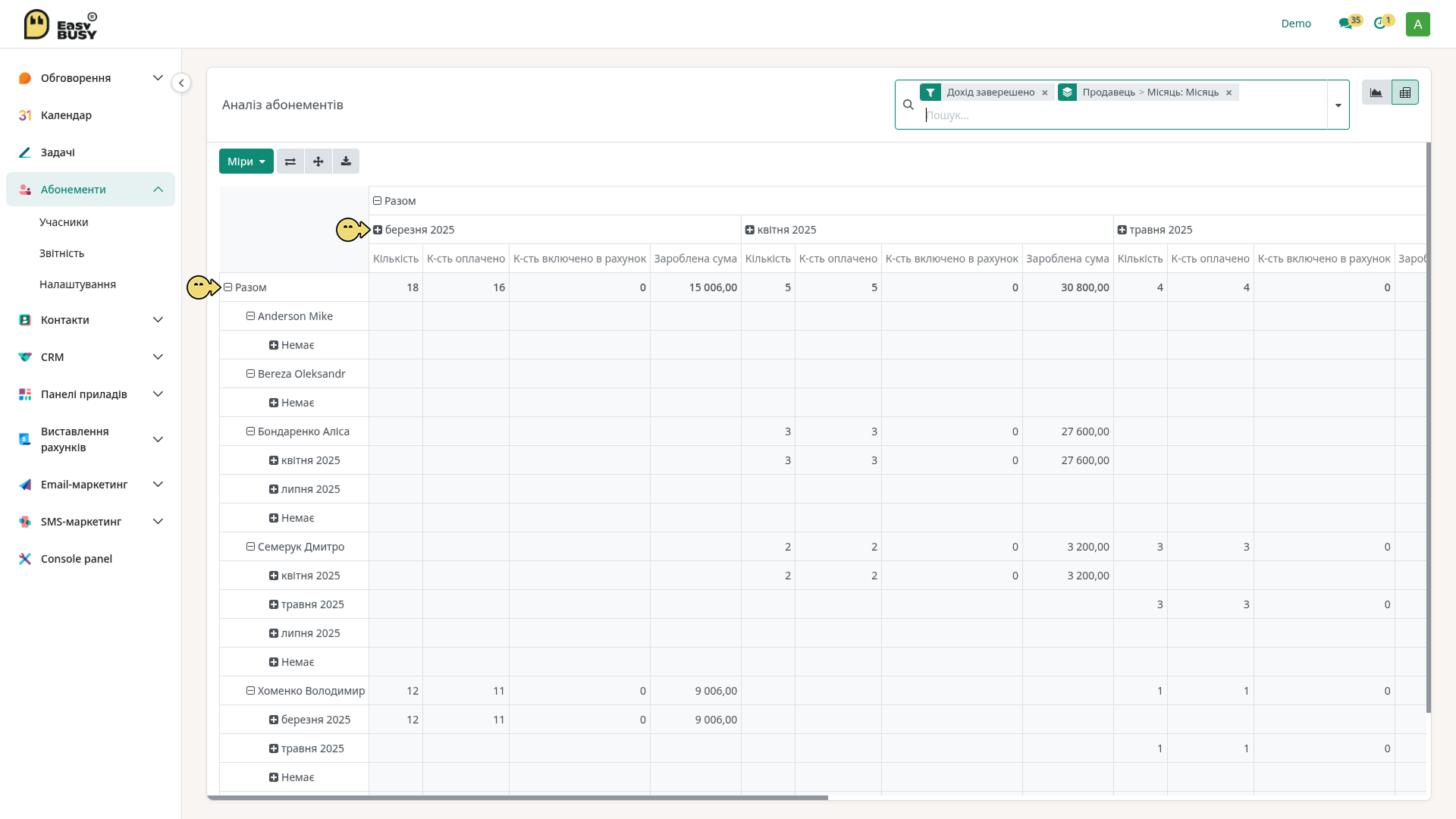Select the pivot table view icon

[x=1405, y=93]
